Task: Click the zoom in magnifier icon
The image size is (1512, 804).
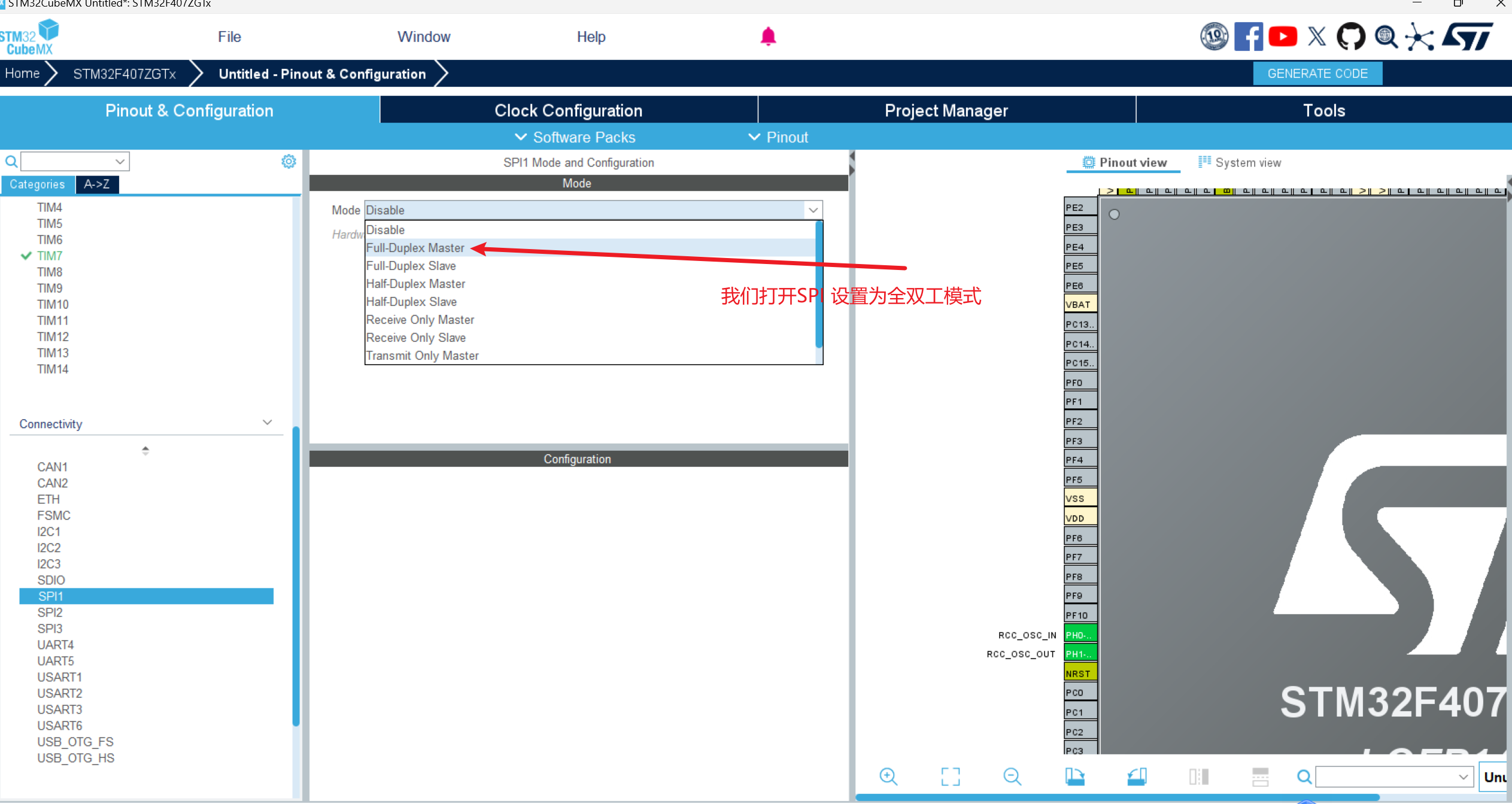Action: tap(888, 776)
